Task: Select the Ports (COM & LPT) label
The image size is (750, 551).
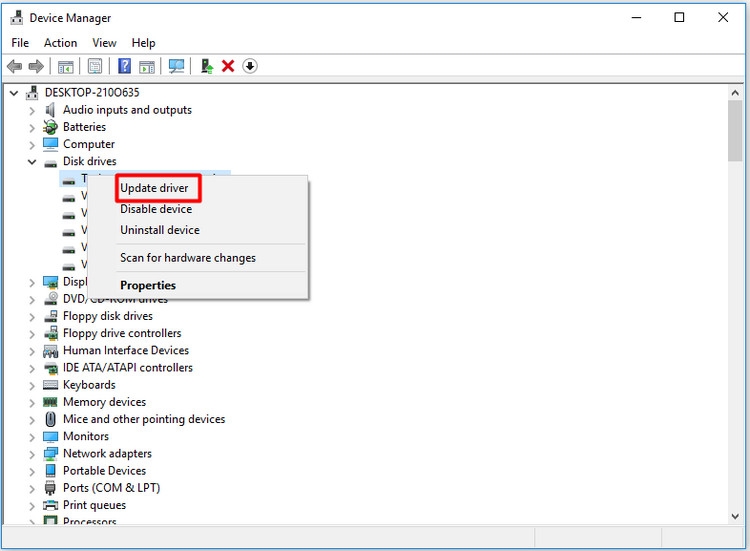Action: (x=111, y=488)
